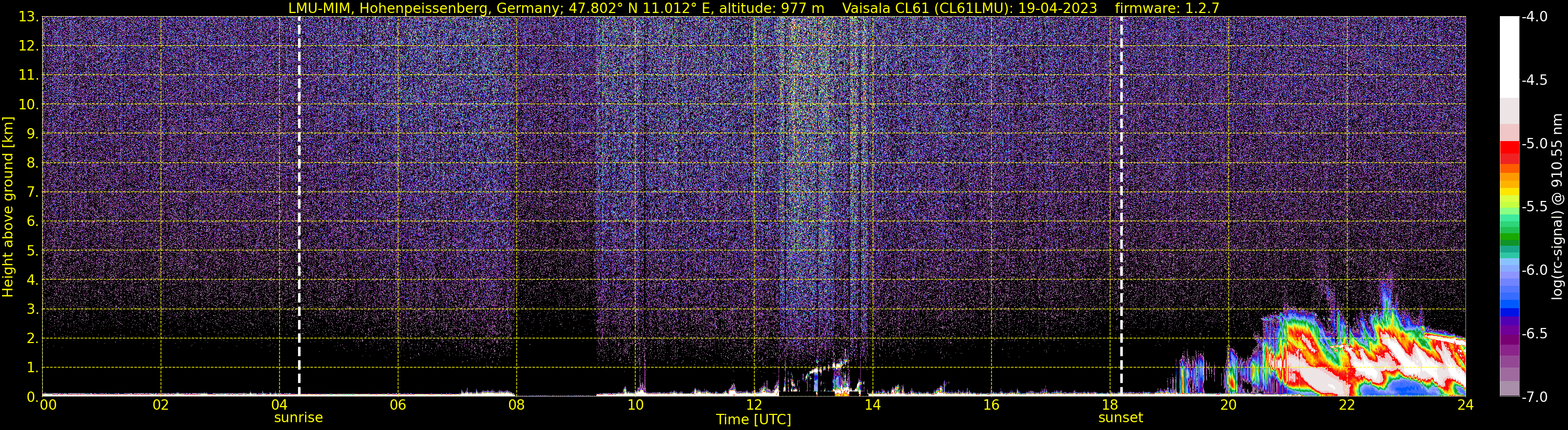Click the 'Time [UTC]' axis label
1568x430 pixels.
coord(754,419)
